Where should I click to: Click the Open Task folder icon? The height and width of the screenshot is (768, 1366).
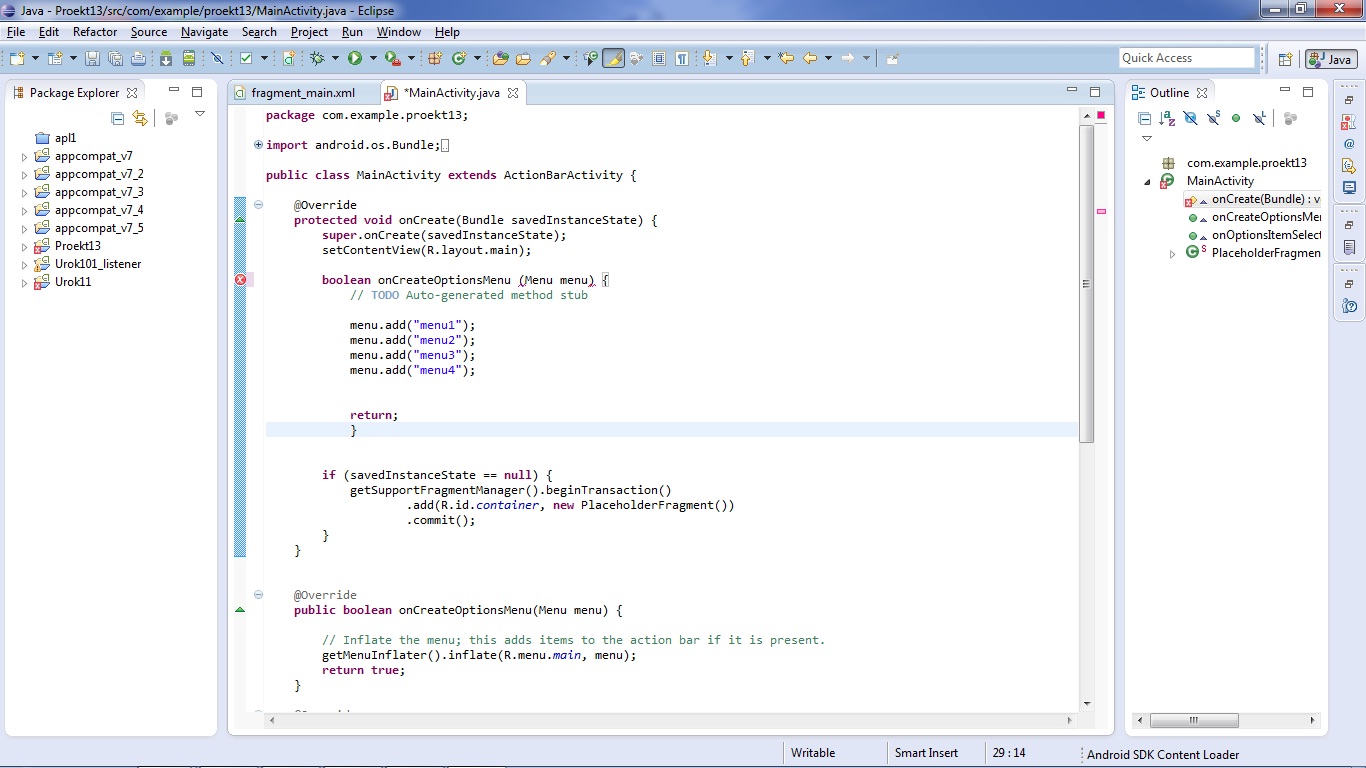[523, 59]
